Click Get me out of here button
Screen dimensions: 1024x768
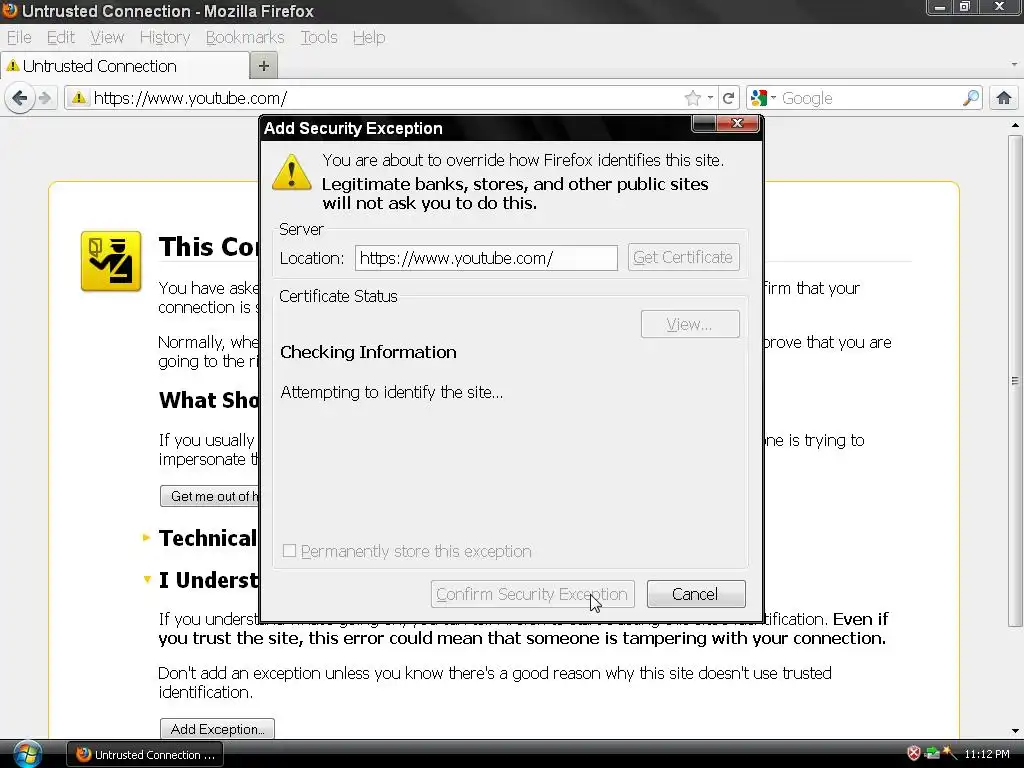point(210,496)
